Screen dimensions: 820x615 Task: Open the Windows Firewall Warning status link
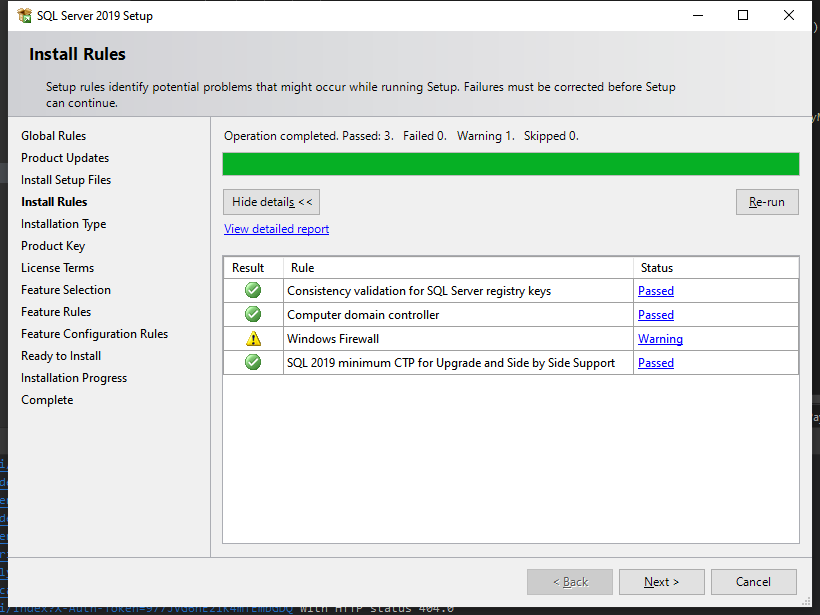pyautogui.click(x=660, y=339)
